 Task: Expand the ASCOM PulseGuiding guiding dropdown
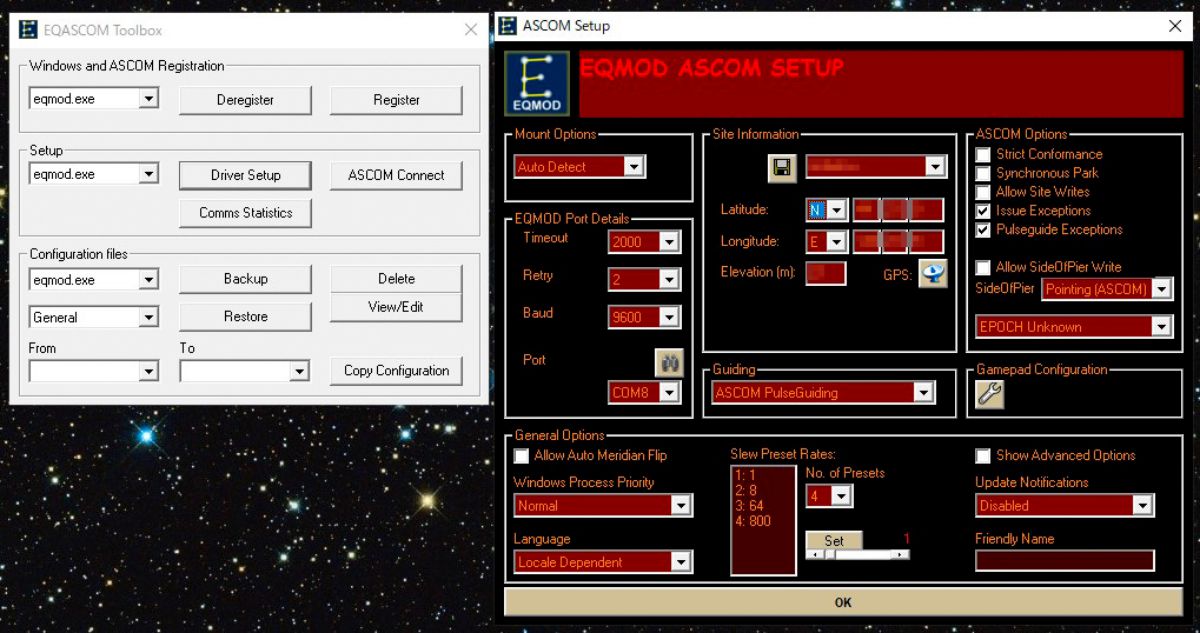coord(925,393)
